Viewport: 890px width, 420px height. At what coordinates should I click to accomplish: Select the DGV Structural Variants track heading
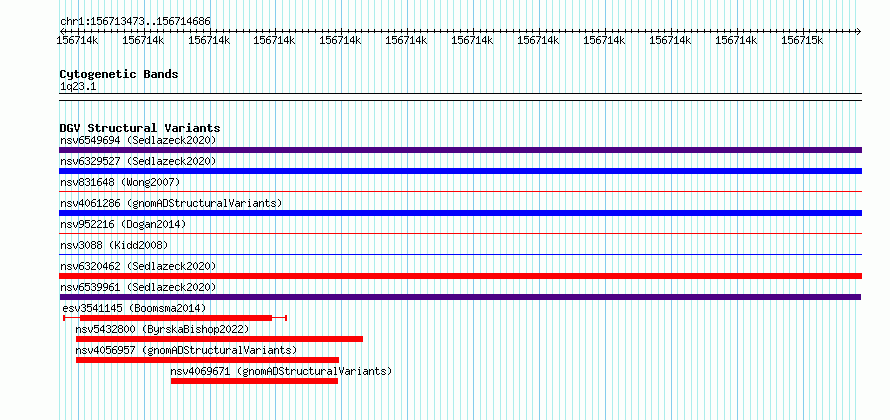pyautogui.click(x=140, y=128)
